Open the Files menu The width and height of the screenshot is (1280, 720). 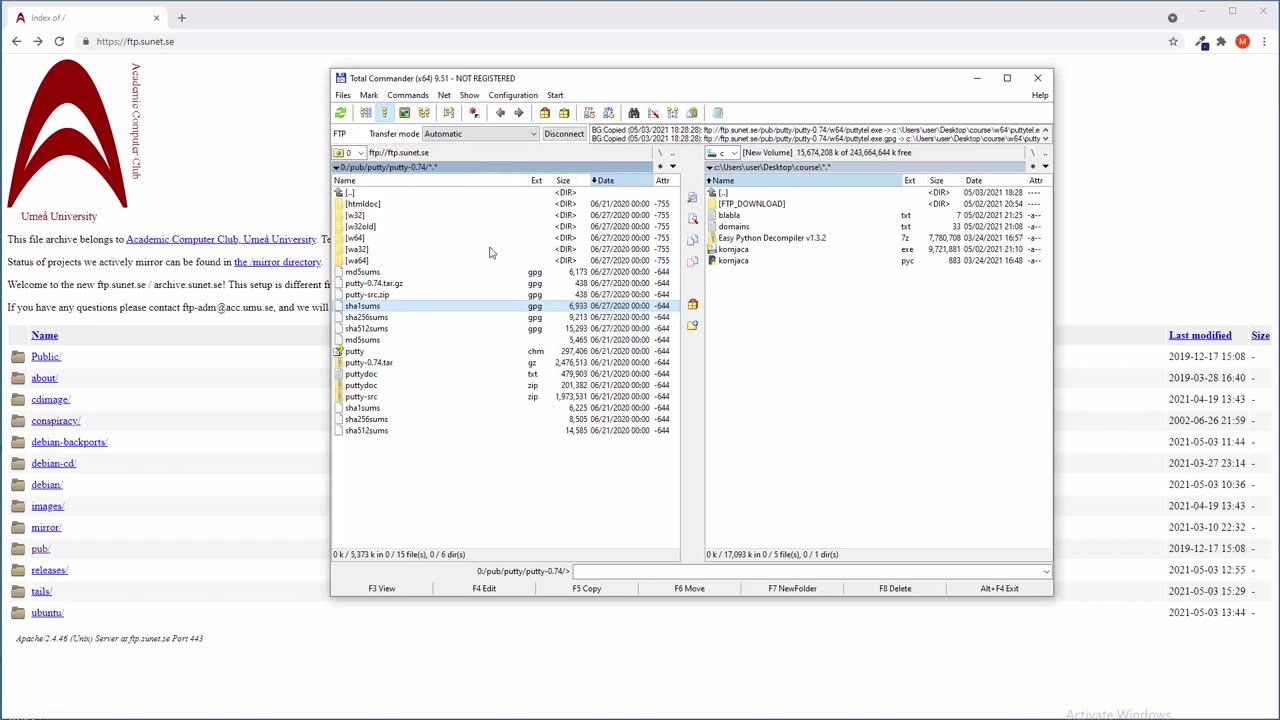343,95
